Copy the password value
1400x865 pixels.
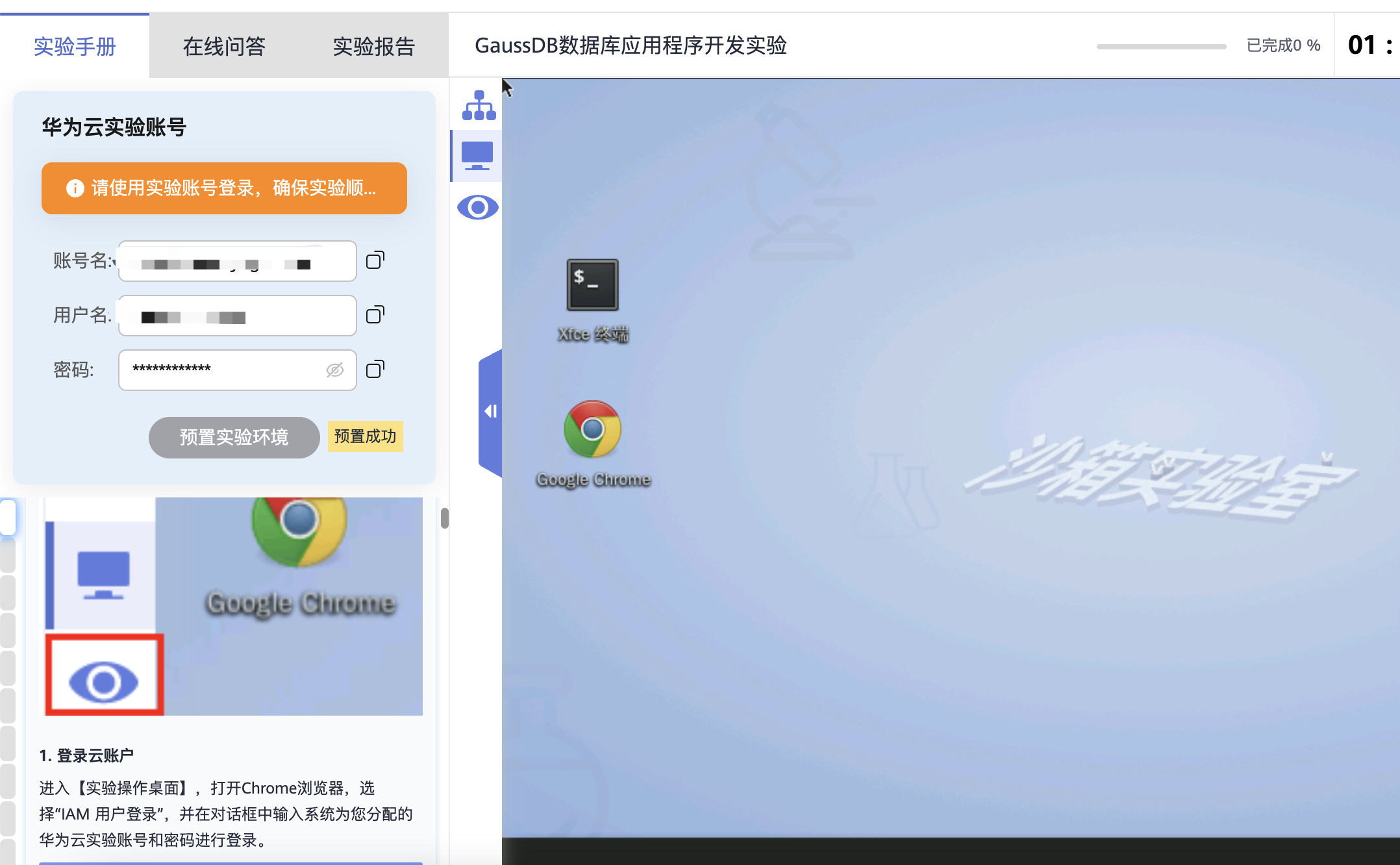(x=375, y=370)
